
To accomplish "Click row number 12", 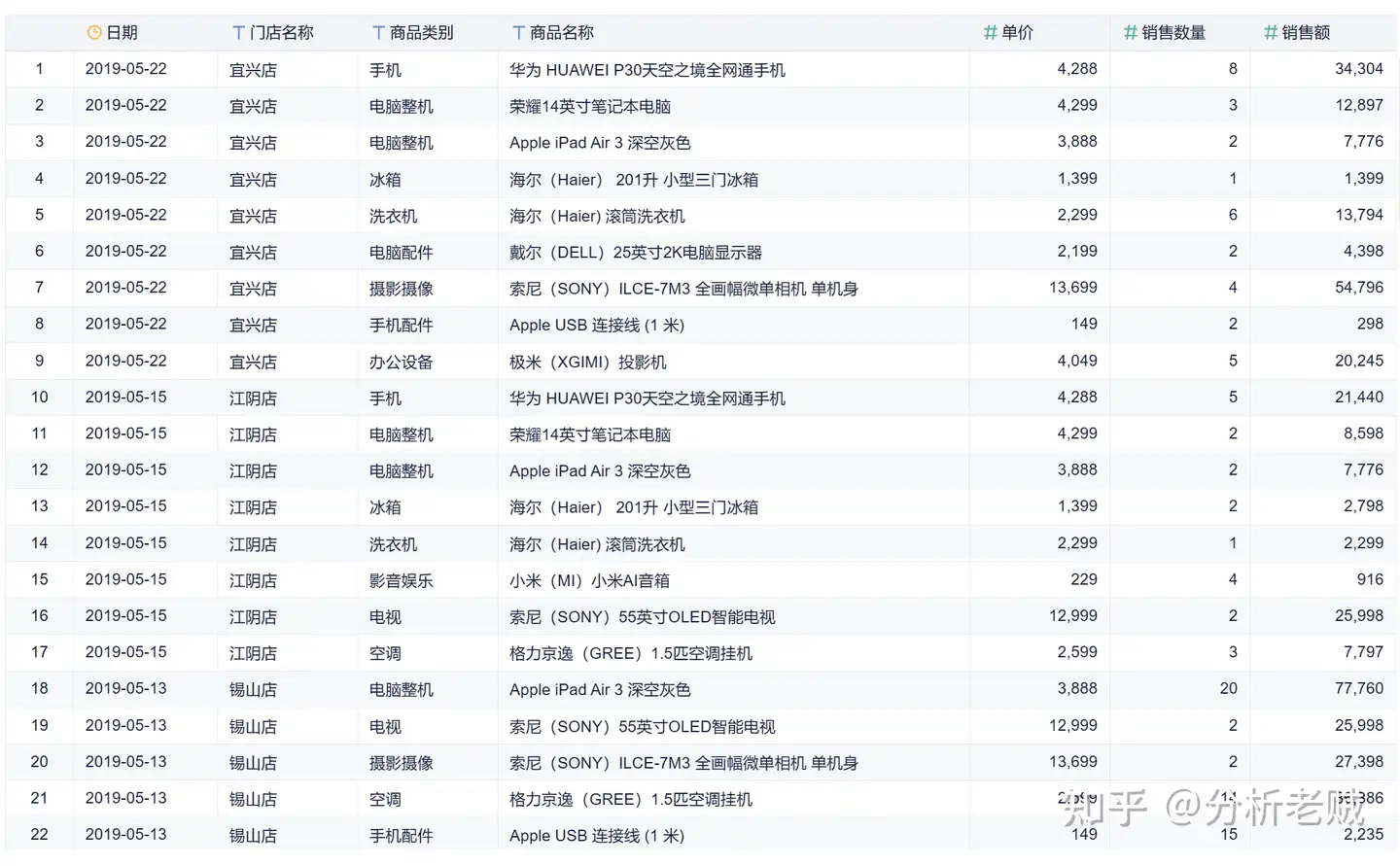I will click(39, 470).
